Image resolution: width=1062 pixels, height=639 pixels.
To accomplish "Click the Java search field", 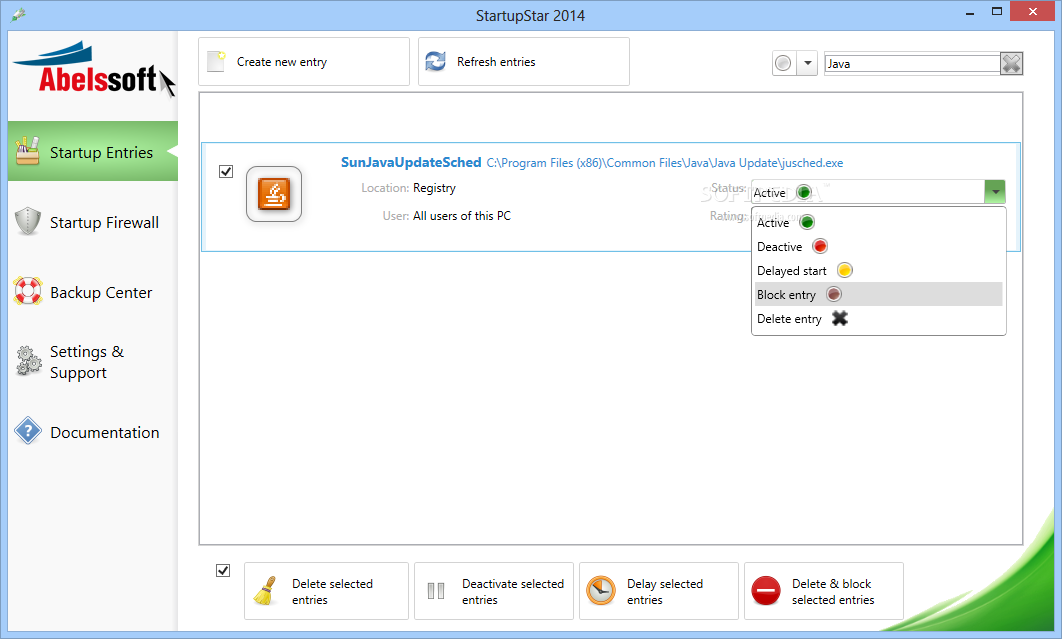I will tap(912, 64).
